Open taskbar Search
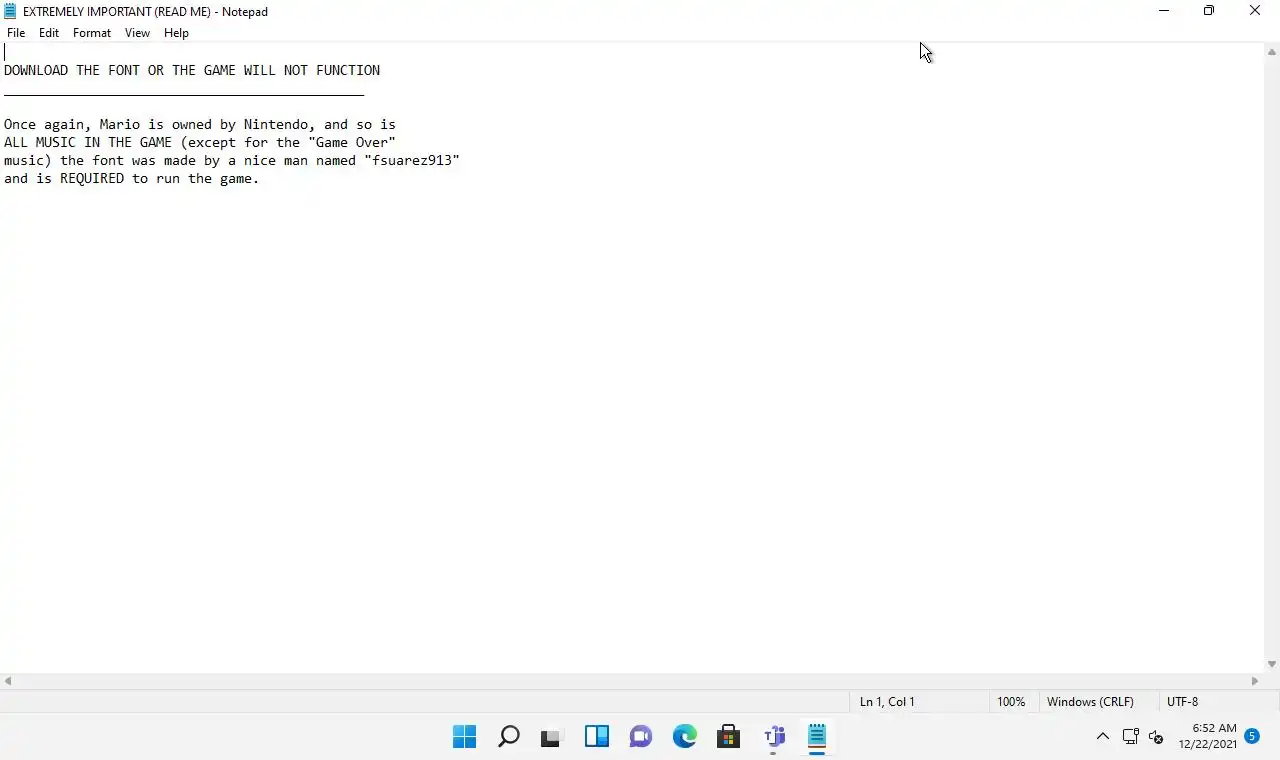 509,737
